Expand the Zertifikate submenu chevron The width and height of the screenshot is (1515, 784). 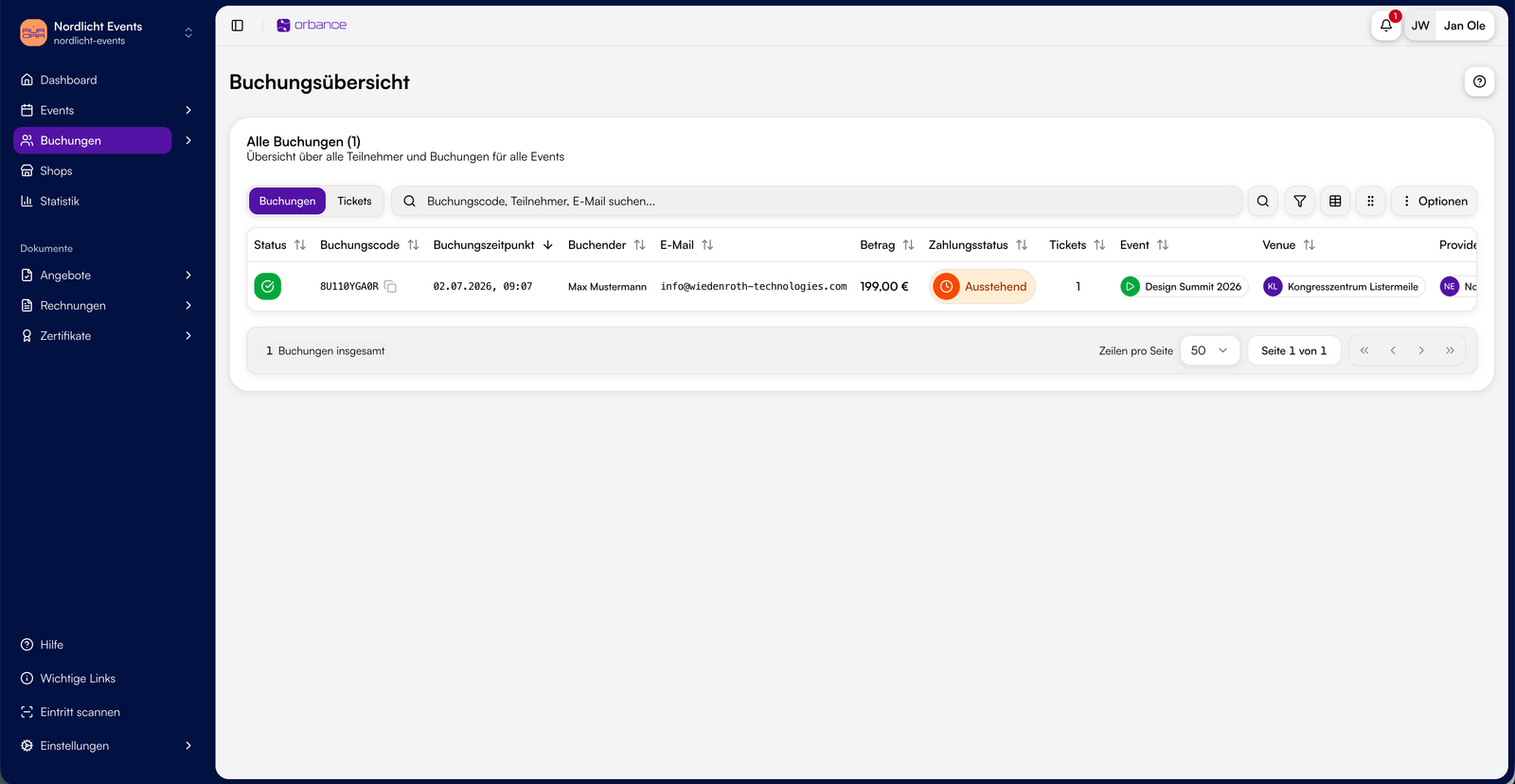pos(188,336)
